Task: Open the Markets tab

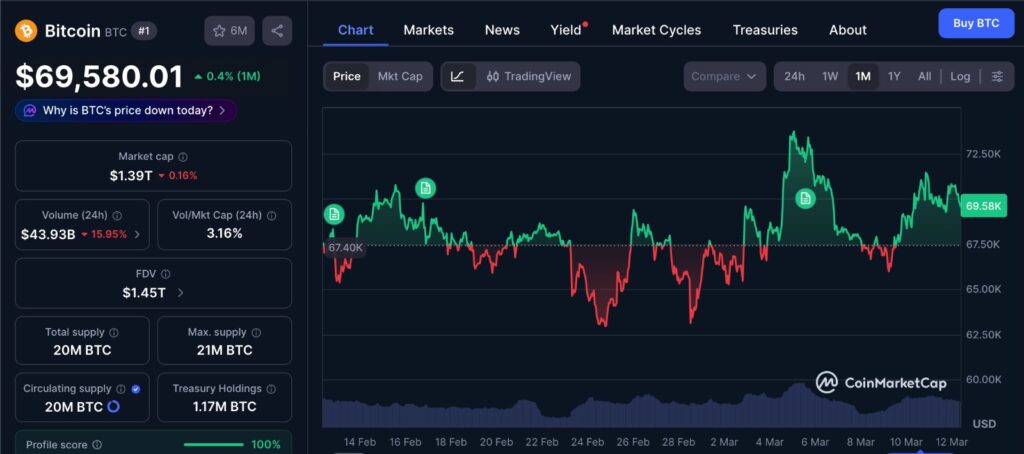Action: coord(428,30)
